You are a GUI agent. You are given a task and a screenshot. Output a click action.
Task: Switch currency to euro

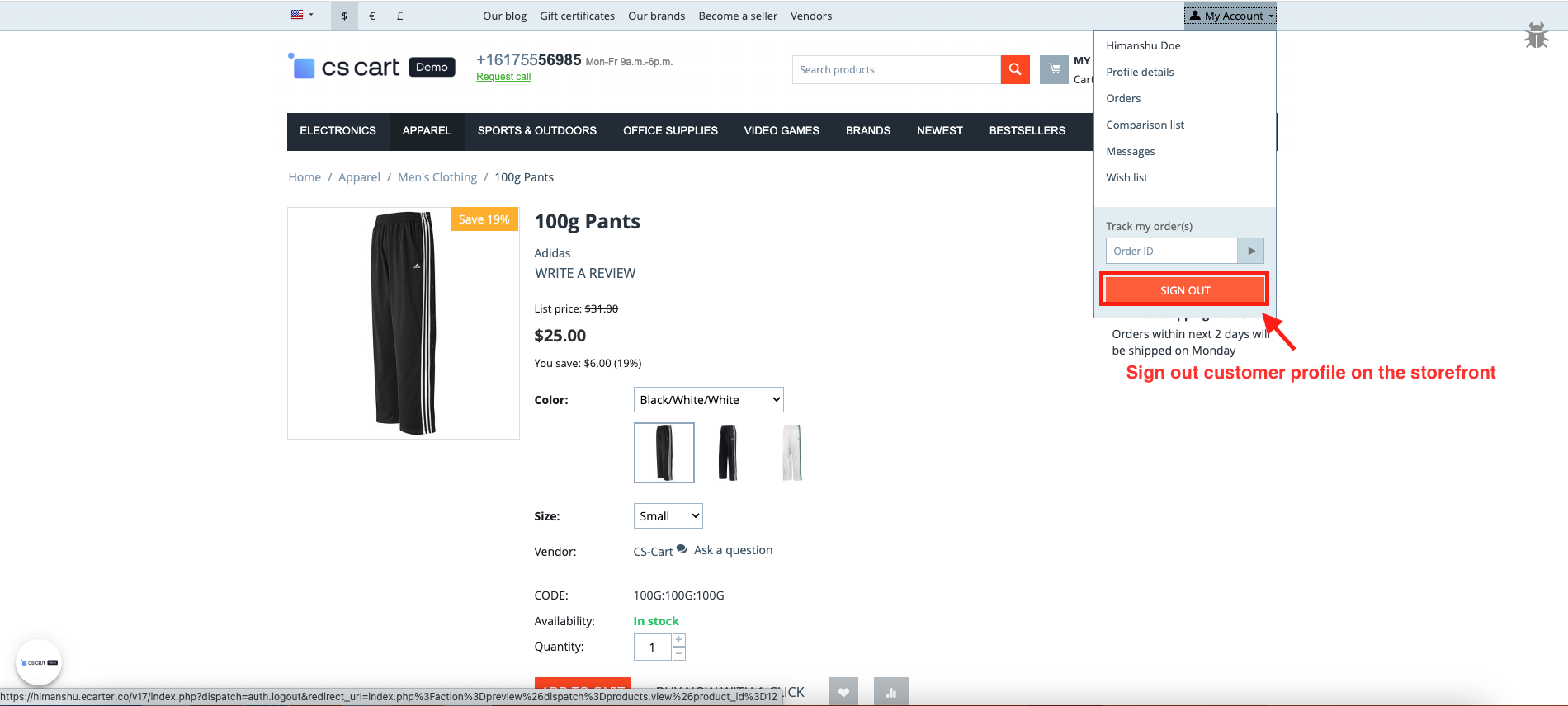click(372, 16)
